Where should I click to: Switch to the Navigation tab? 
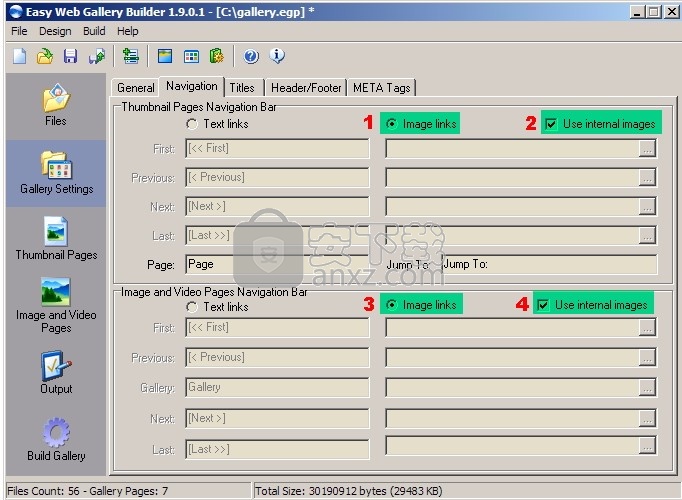click(192, 86)
